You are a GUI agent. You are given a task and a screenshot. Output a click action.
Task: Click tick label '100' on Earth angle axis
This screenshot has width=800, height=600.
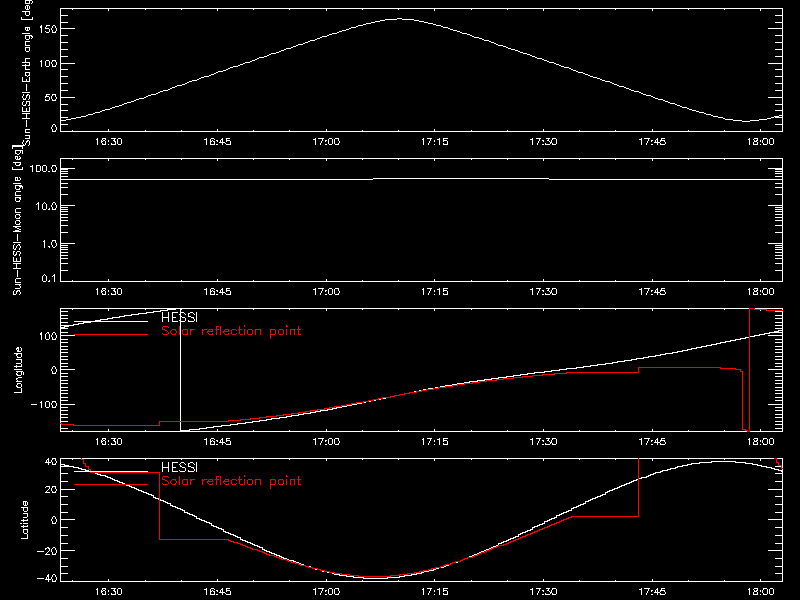pyautogui.click(x=47, y=63)
